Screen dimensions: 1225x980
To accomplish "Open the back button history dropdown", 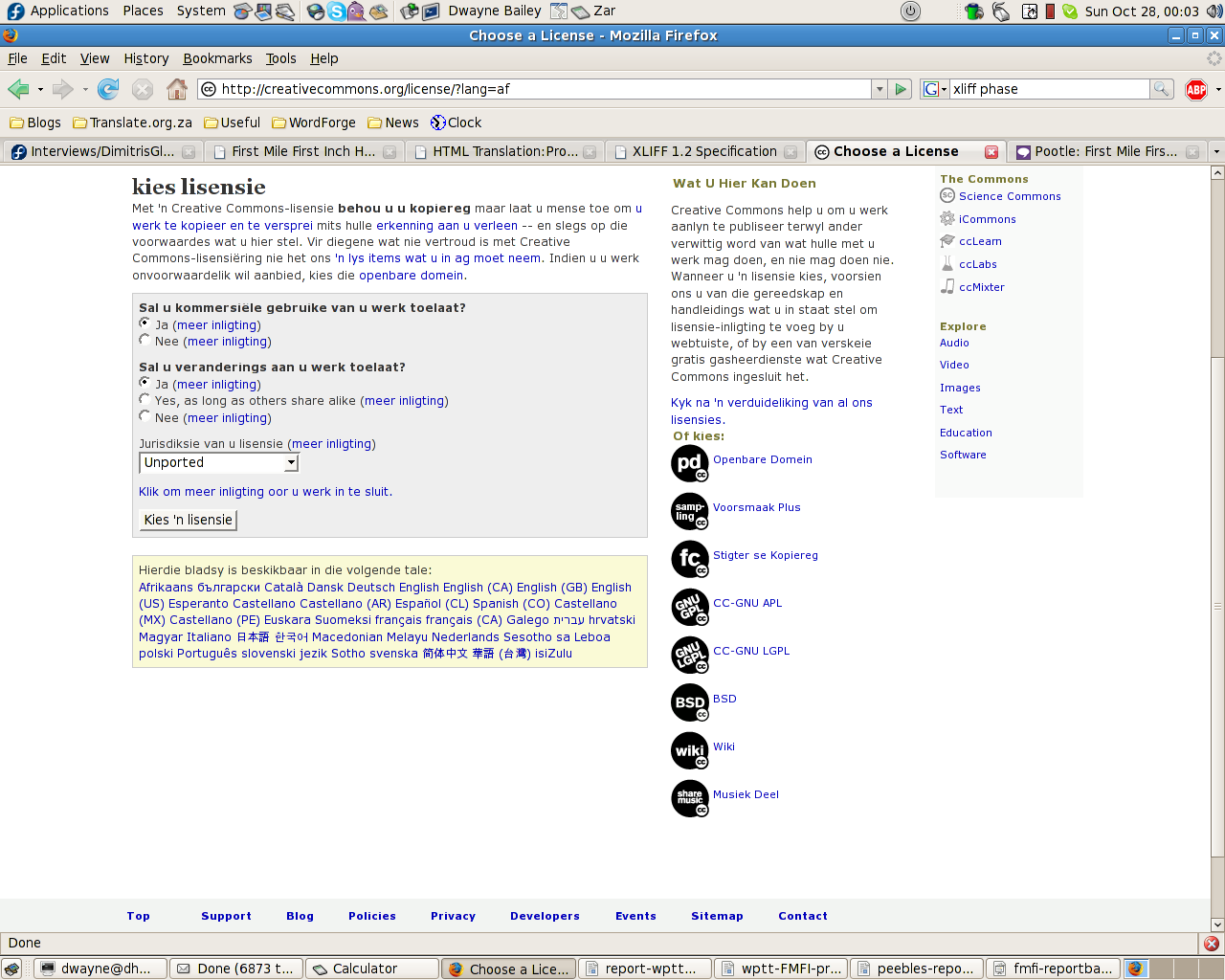I will [x=40, y=89].
